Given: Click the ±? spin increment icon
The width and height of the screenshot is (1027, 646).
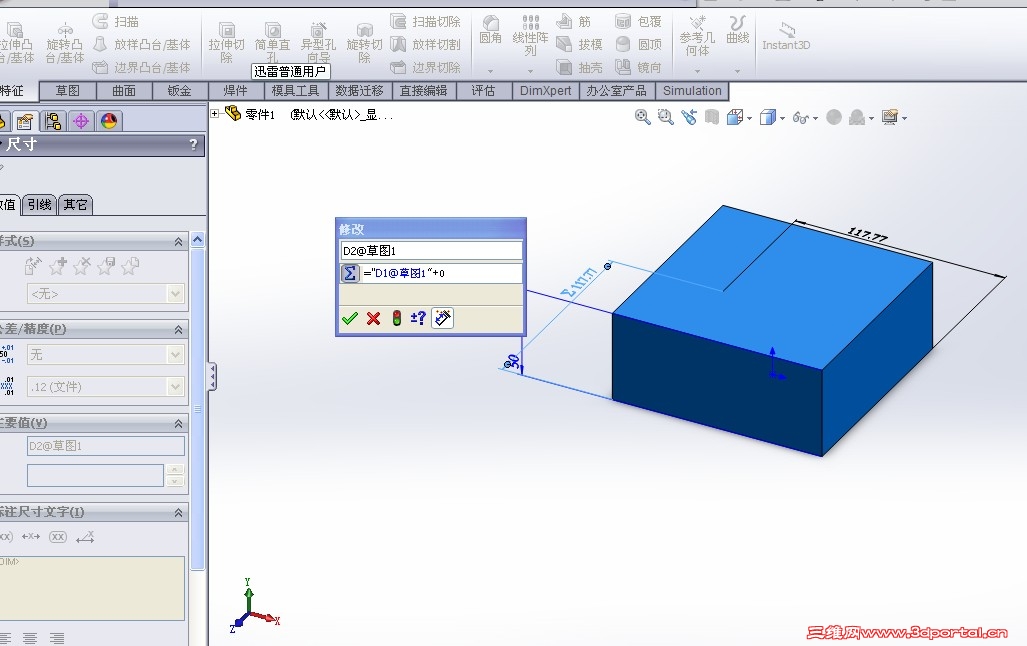Looking at the screenshot, I should click(x=418, y=318).
